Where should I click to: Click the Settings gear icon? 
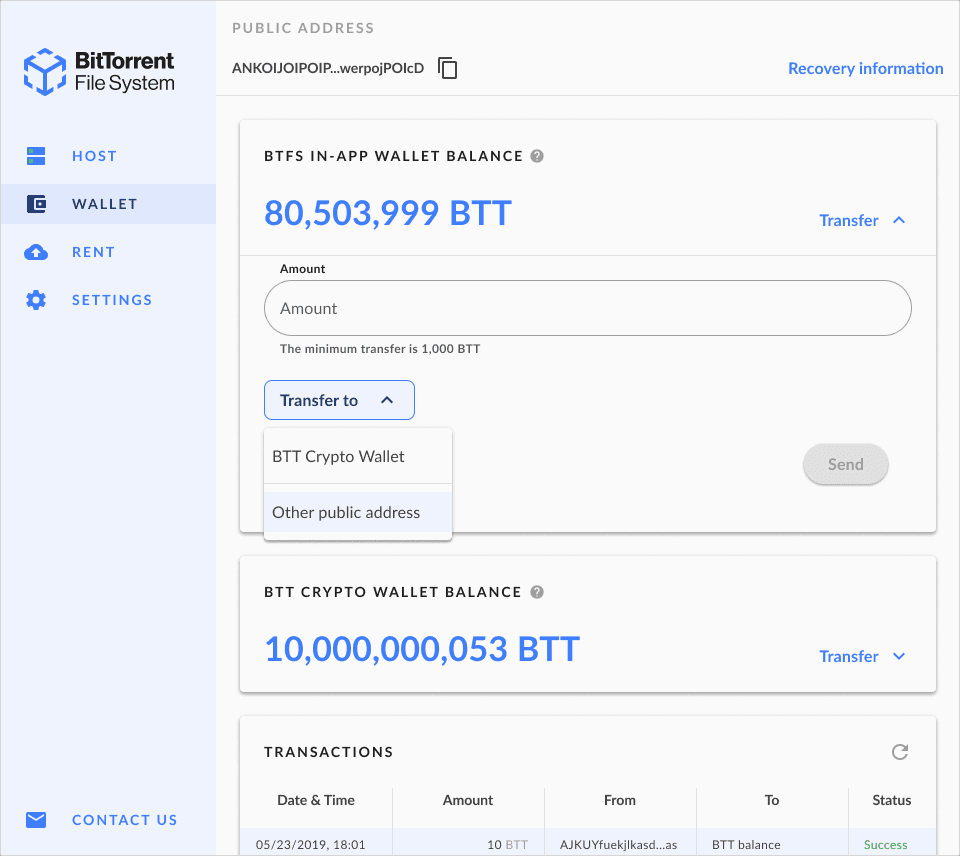click(x=36, y=300)
